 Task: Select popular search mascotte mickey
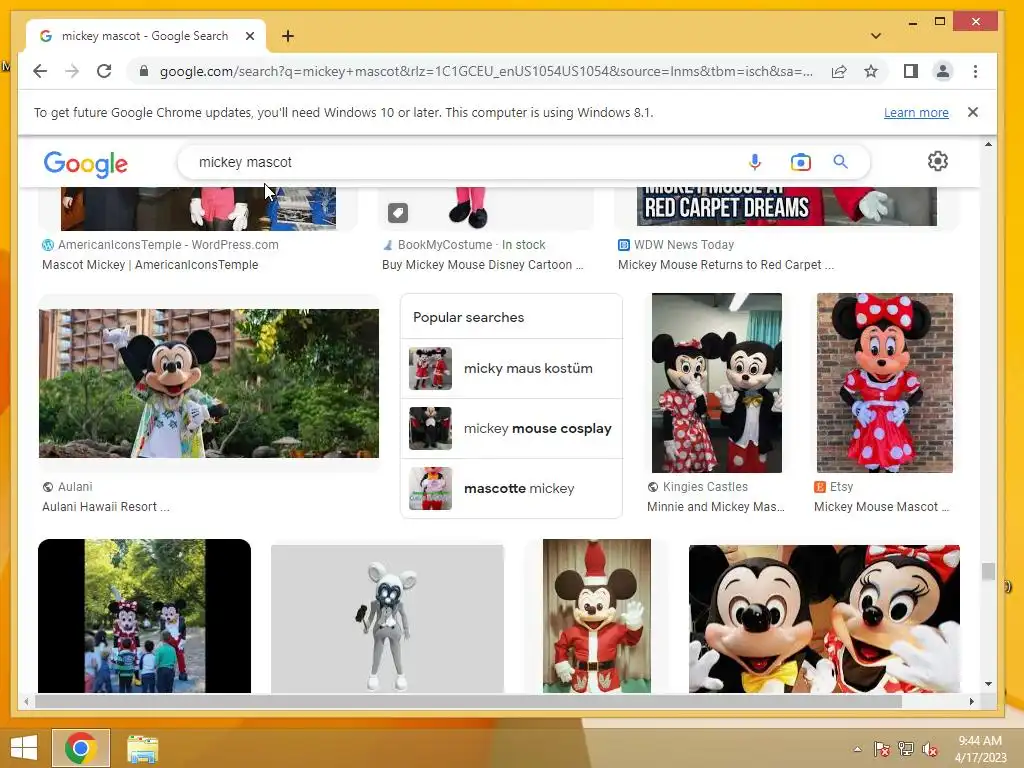pyautogui.click(x=511, y=488)
